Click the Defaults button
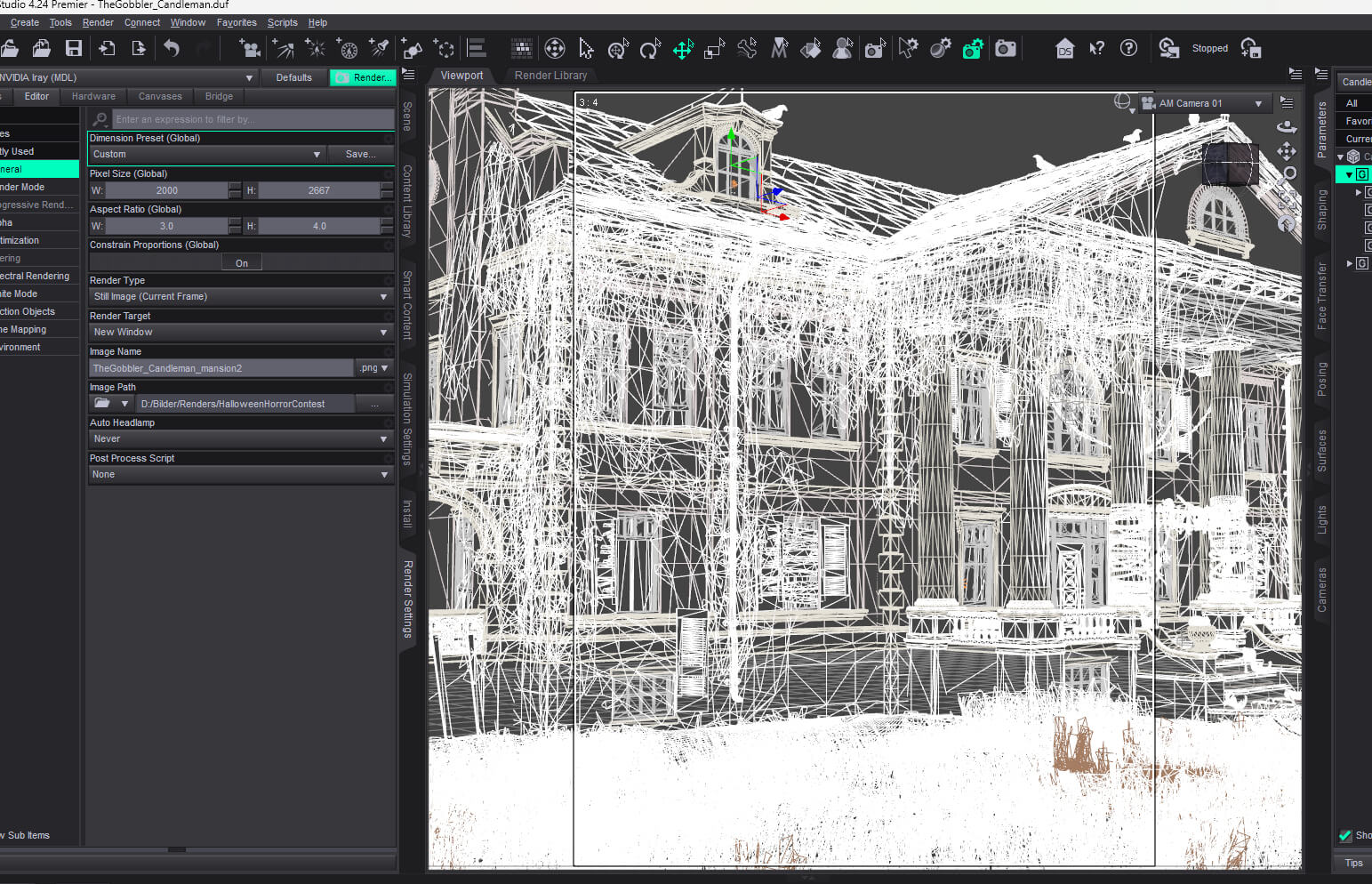Screen dimensions: 1372x884 tap(294, 77)
